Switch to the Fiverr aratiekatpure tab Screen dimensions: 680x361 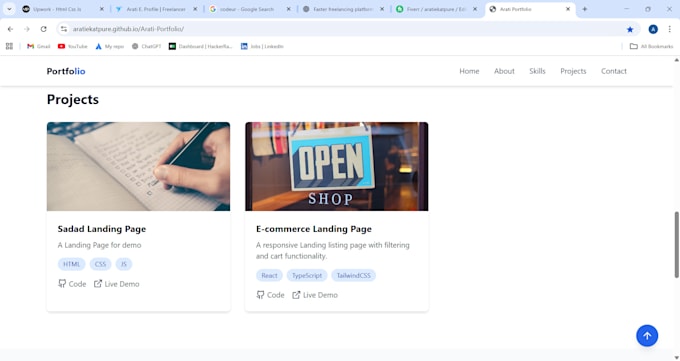coord(437,9)
